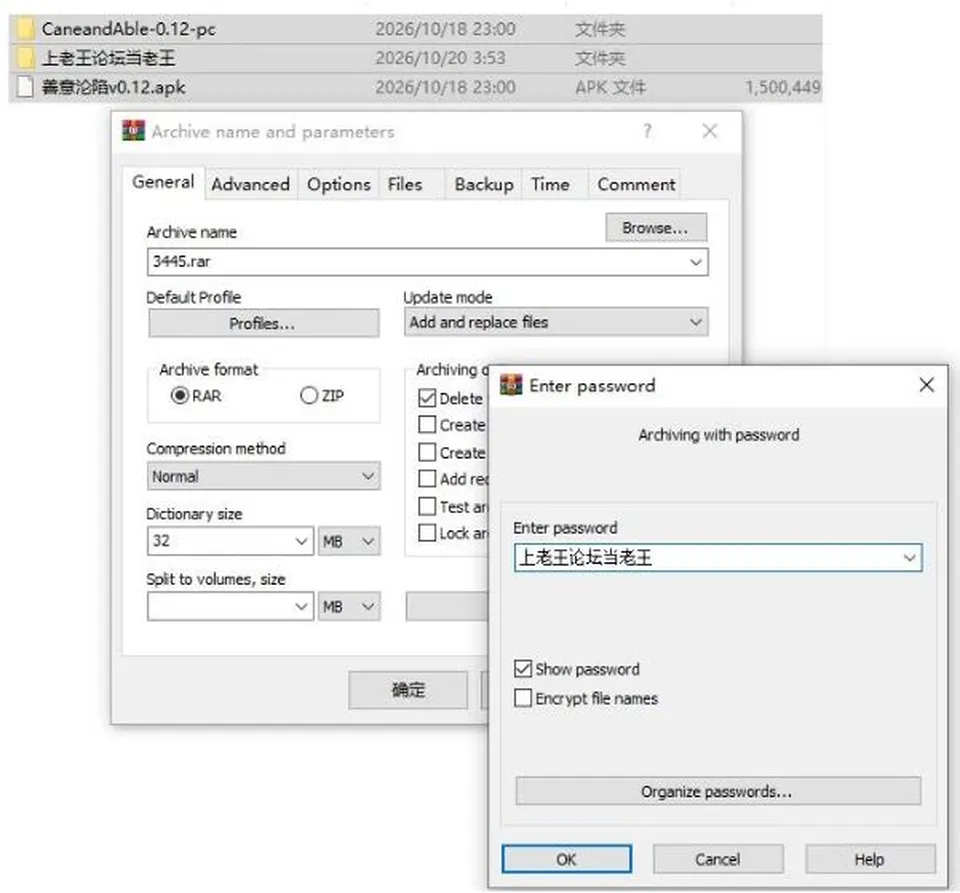Confirm the password with OK

click(566, 859)
